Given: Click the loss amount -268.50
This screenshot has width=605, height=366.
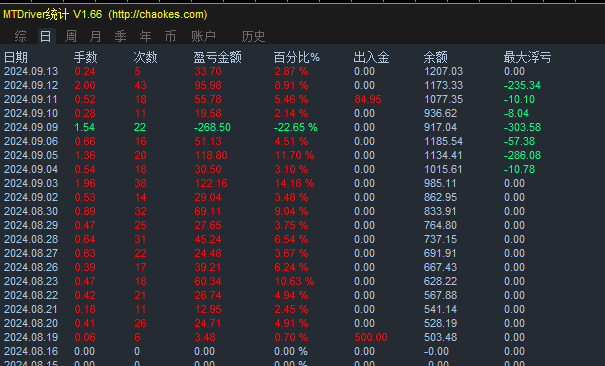Looking at the screenshot, I should 212,127.
